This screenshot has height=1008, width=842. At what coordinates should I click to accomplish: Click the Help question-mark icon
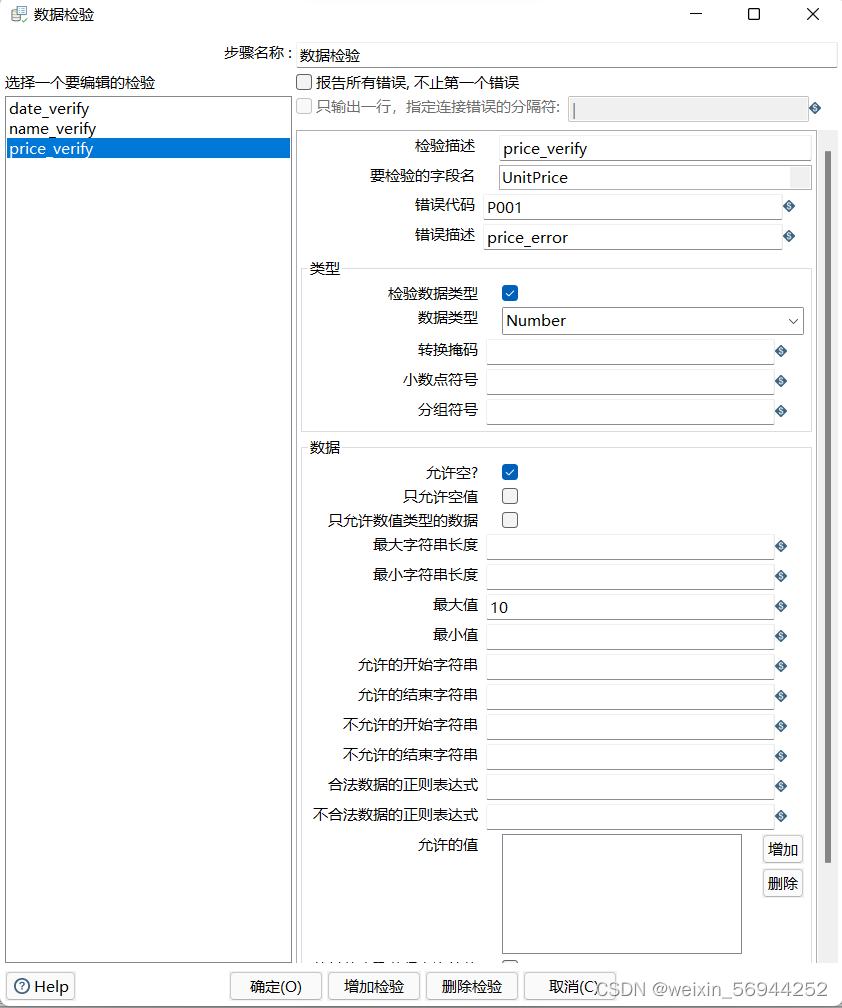22,986
